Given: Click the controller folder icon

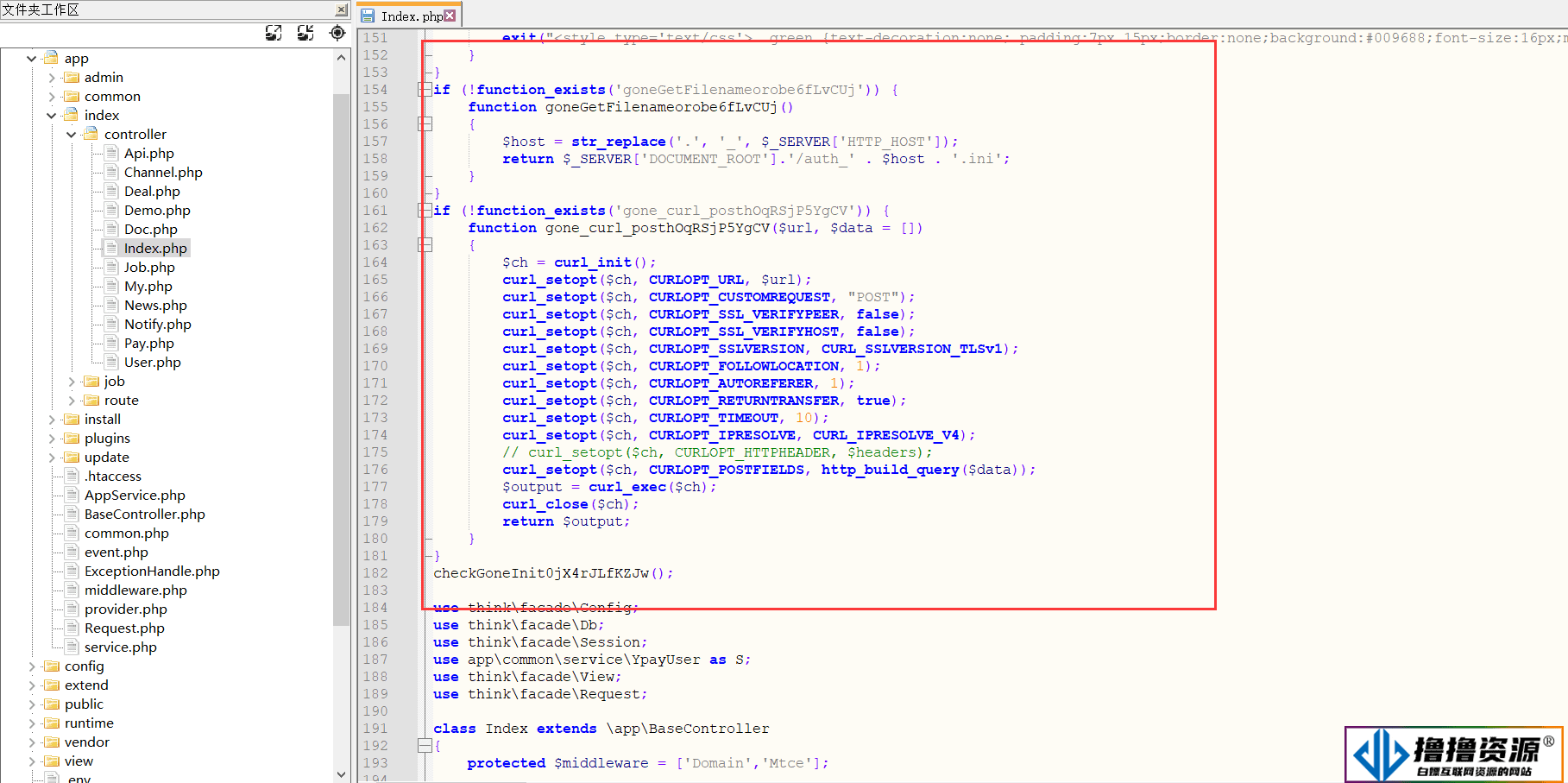Looking at the screenshot, I should pos(91,135).
